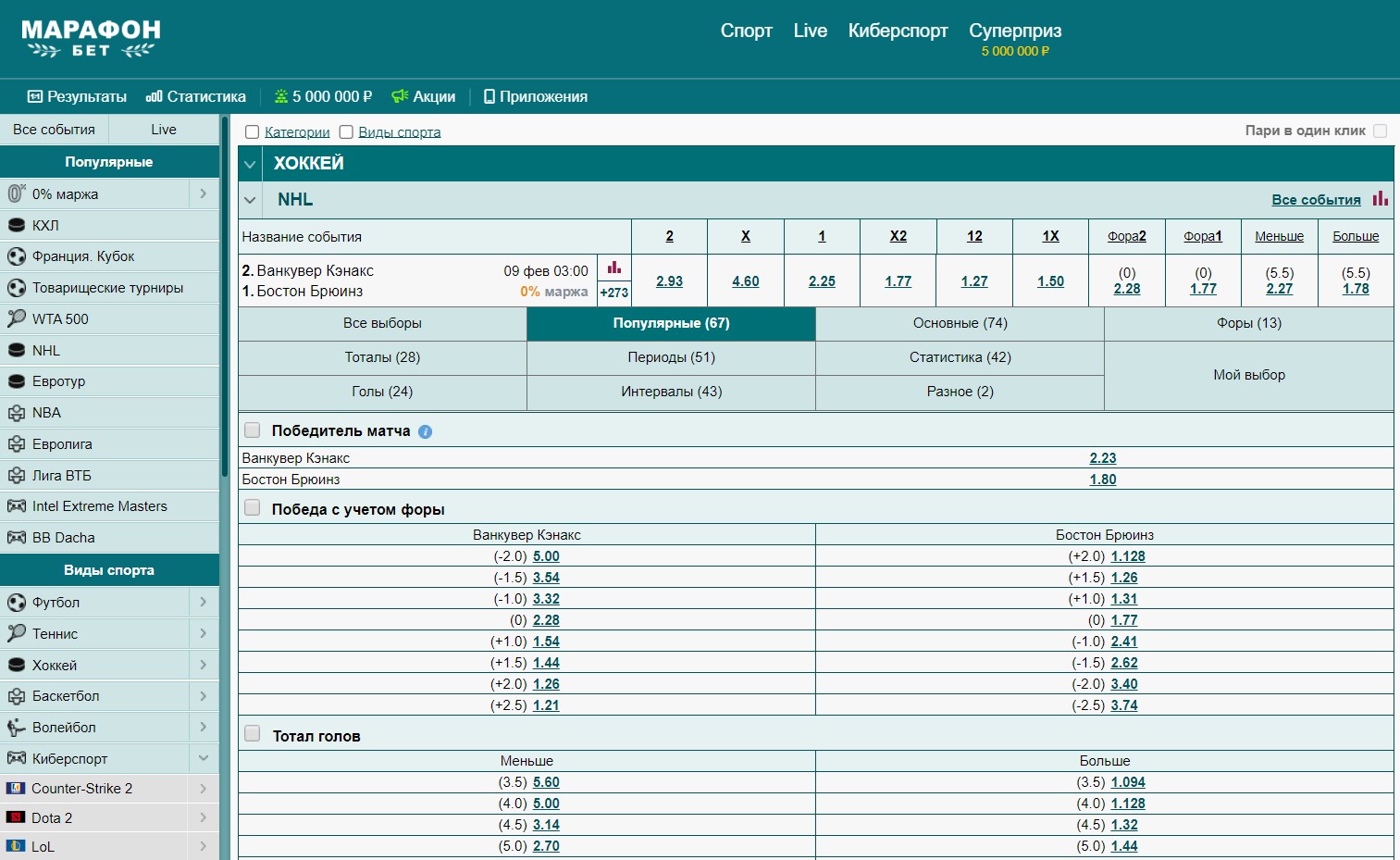Show additional +273 markets
This screenshot has width=1400, height=860.
coord(614,293)
